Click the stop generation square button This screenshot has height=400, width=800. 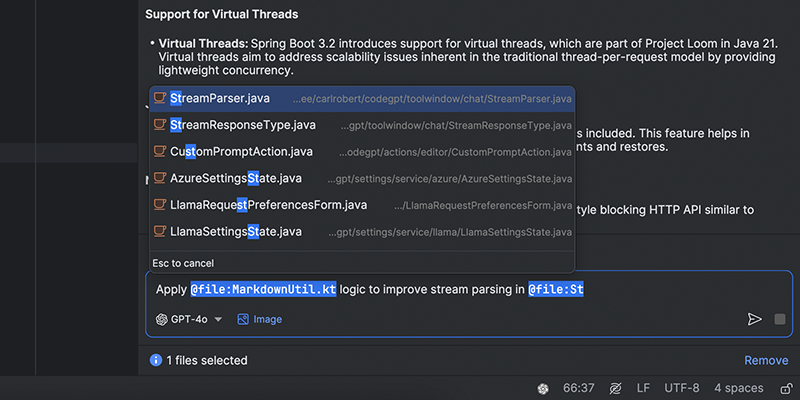[780, 319]
